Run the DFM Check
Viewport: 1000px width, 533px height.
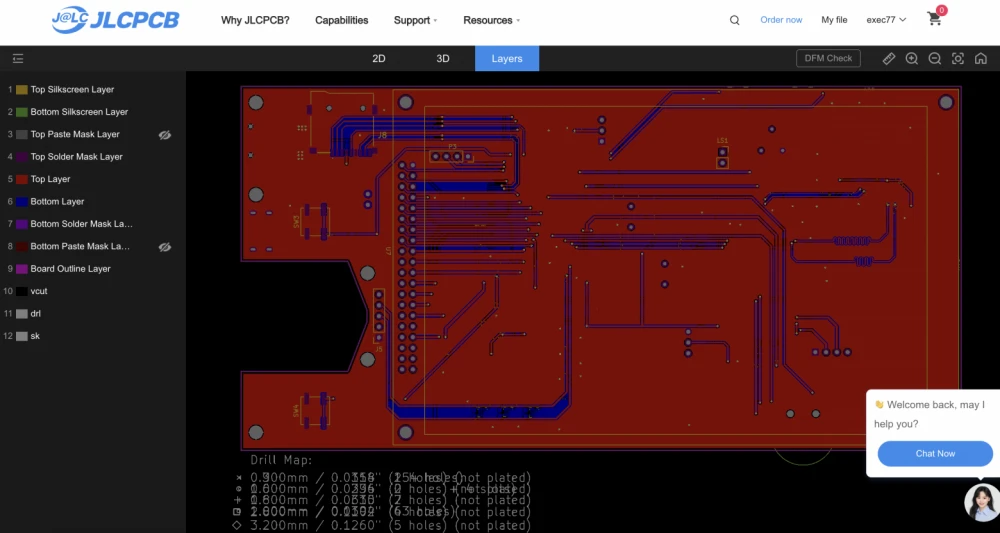[x=828, y=59]
